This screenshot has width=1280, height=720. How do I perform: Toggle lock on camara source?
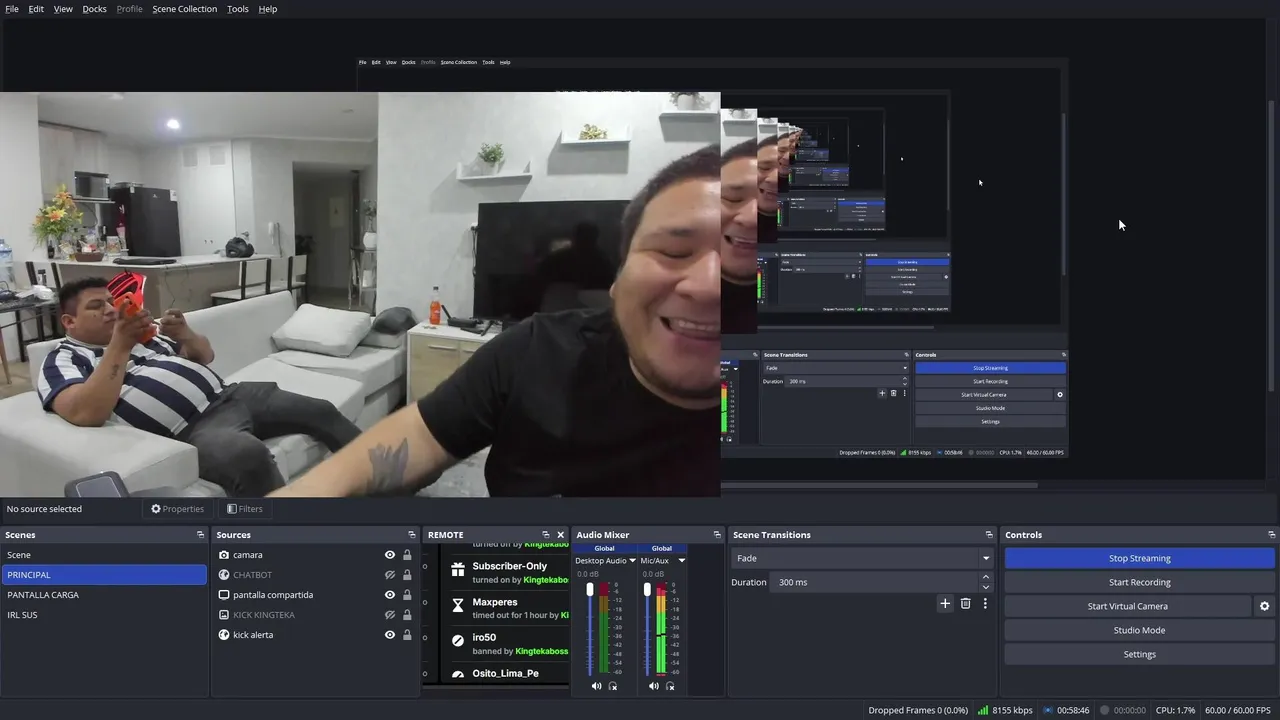coord(407,555)
